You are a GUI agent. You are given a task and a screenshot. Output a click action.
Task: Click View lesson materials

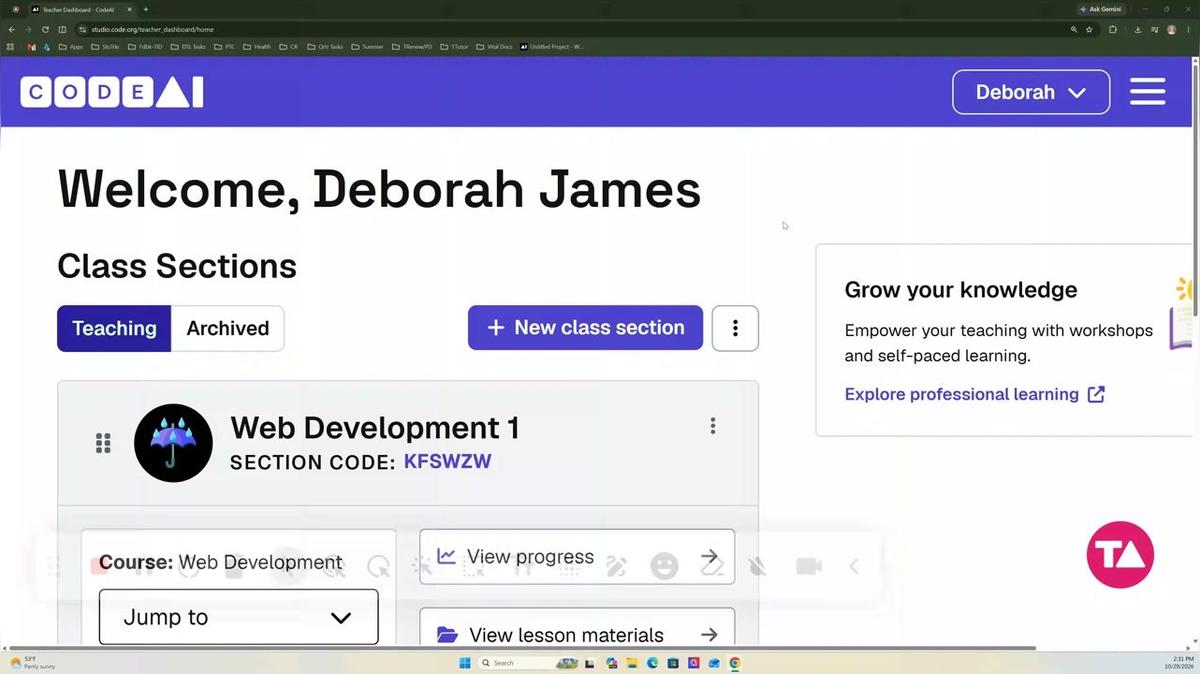click(577, 634)
